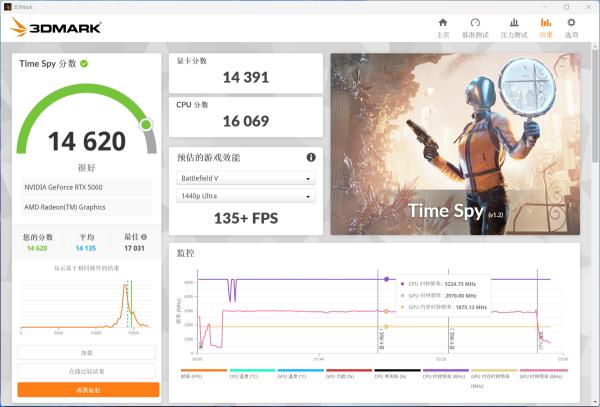Toggle the GPU 负载 (%) legend series
The width and height of the screenshot is (600, 407).
coord(349,374)
